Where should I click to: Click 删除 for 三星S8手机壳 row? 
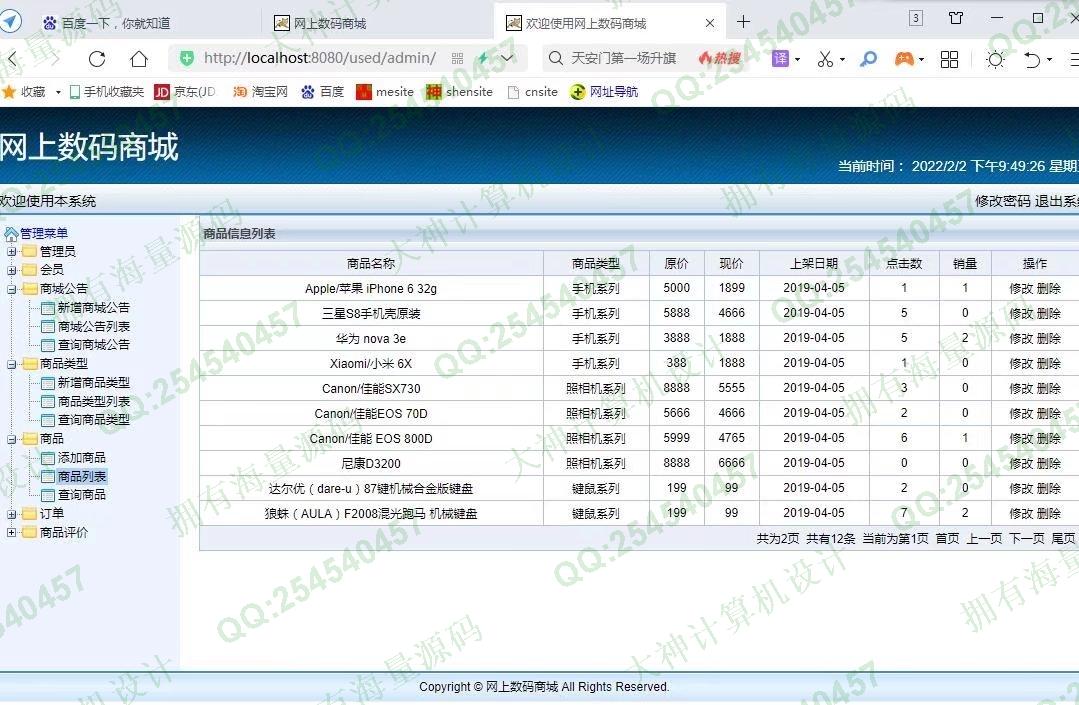tap(1049, 314)
